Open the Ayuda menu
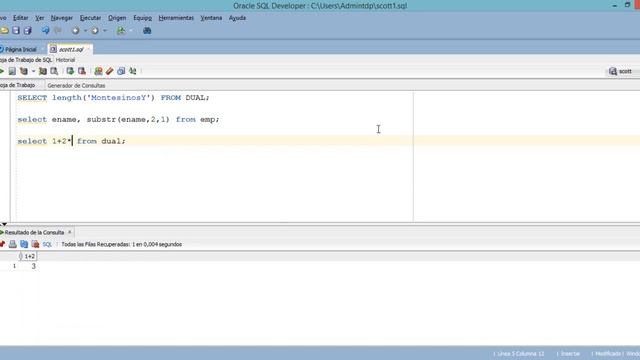The image size is (640, 360). coord(237,18)
